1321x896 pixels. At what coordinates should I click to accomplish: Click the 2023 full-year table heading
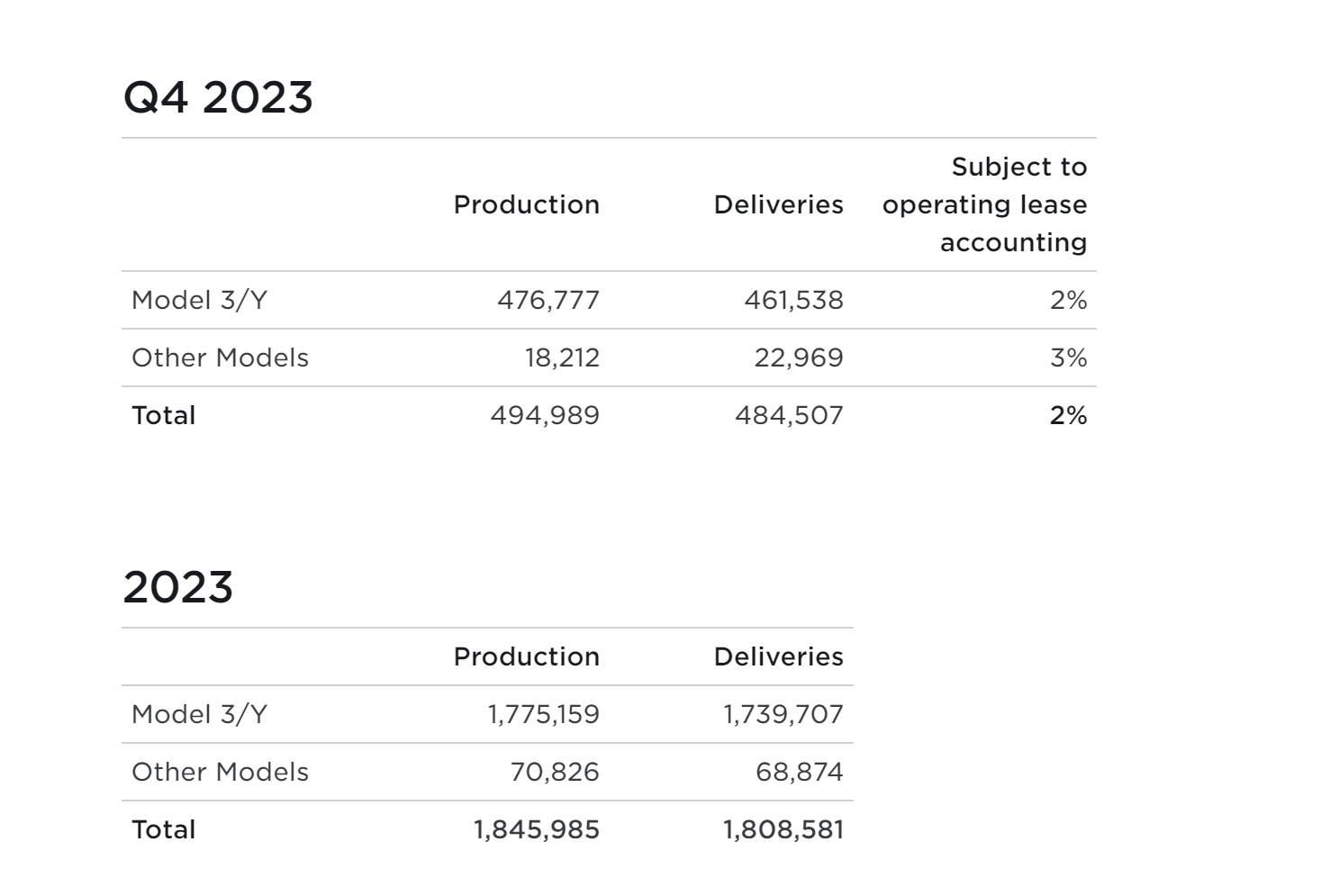177,587
